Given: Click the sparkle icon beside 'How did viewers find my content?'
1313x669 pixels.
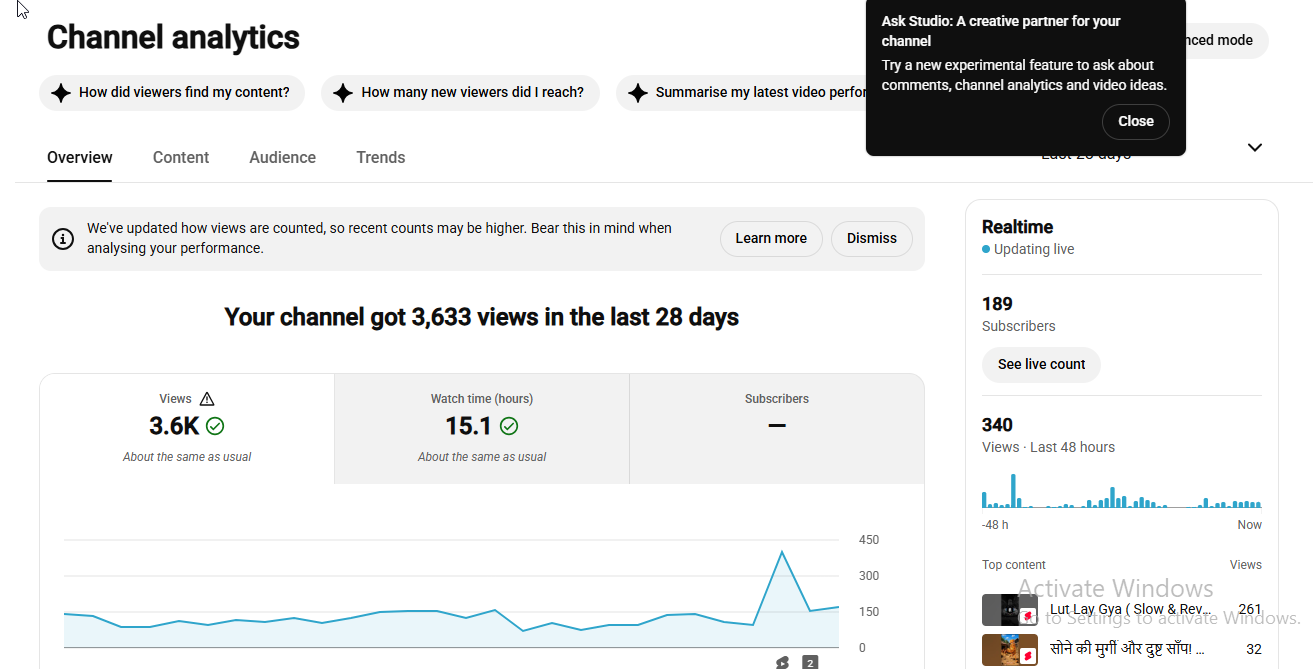Looking at the screenshot, I should click(x=61, y=93).
